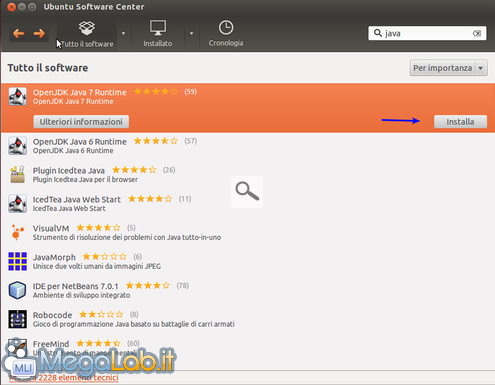This screenshot has width=495, height=385.
Task: Click the IcedTea Java Web Start icon
Action: pyautogui.click(x=17, y=203)
